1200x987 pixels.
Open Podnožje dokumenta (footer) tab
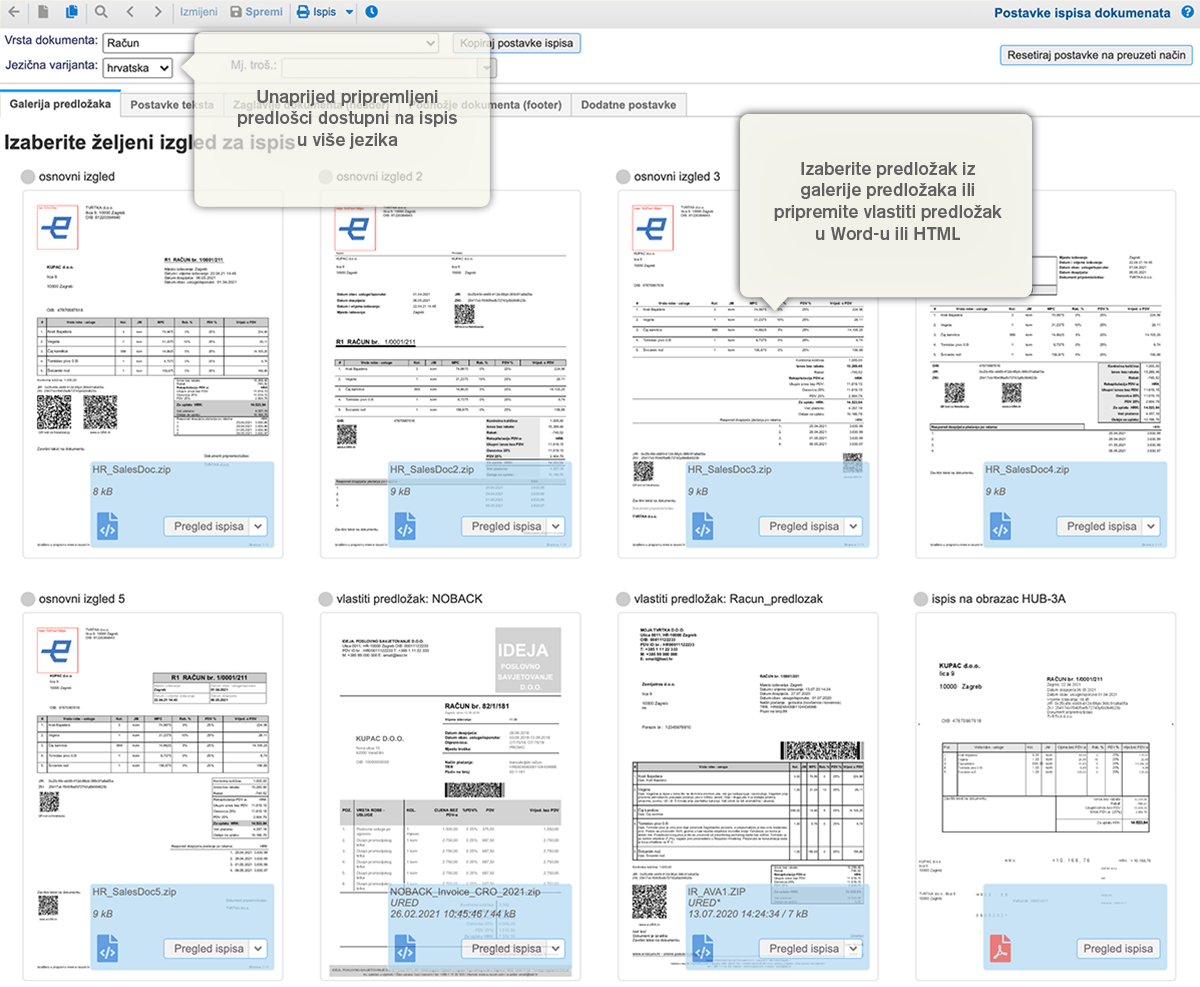(x=486, y=105)
